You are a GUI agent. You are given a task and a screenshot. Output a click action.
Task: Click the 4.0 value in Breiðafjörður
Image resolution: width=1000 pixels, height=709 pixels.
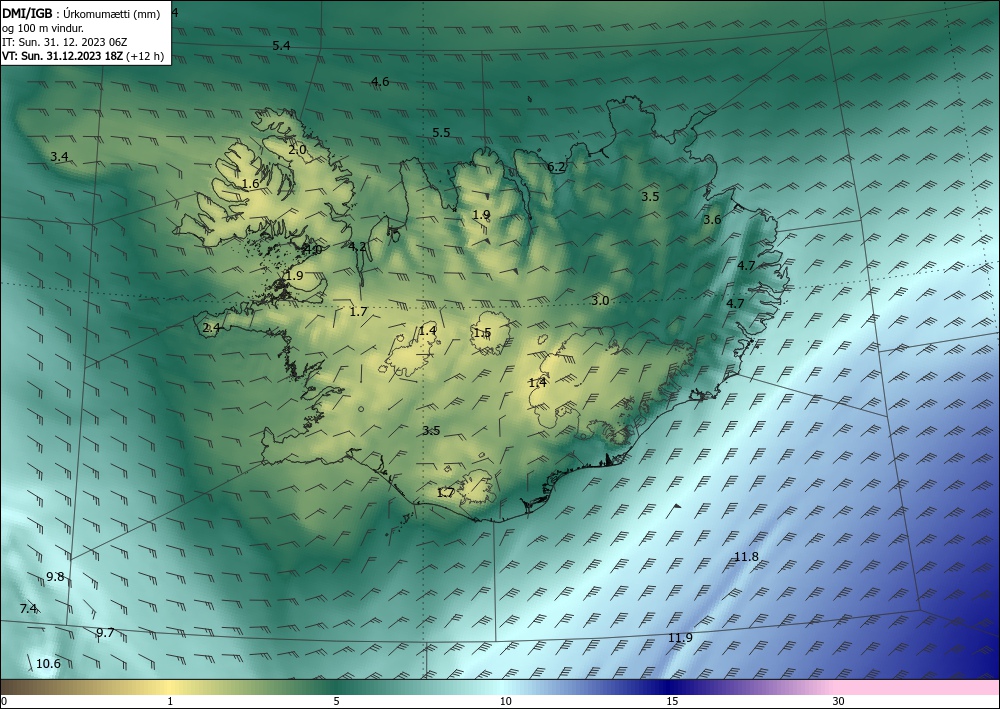tap(312, 249)
